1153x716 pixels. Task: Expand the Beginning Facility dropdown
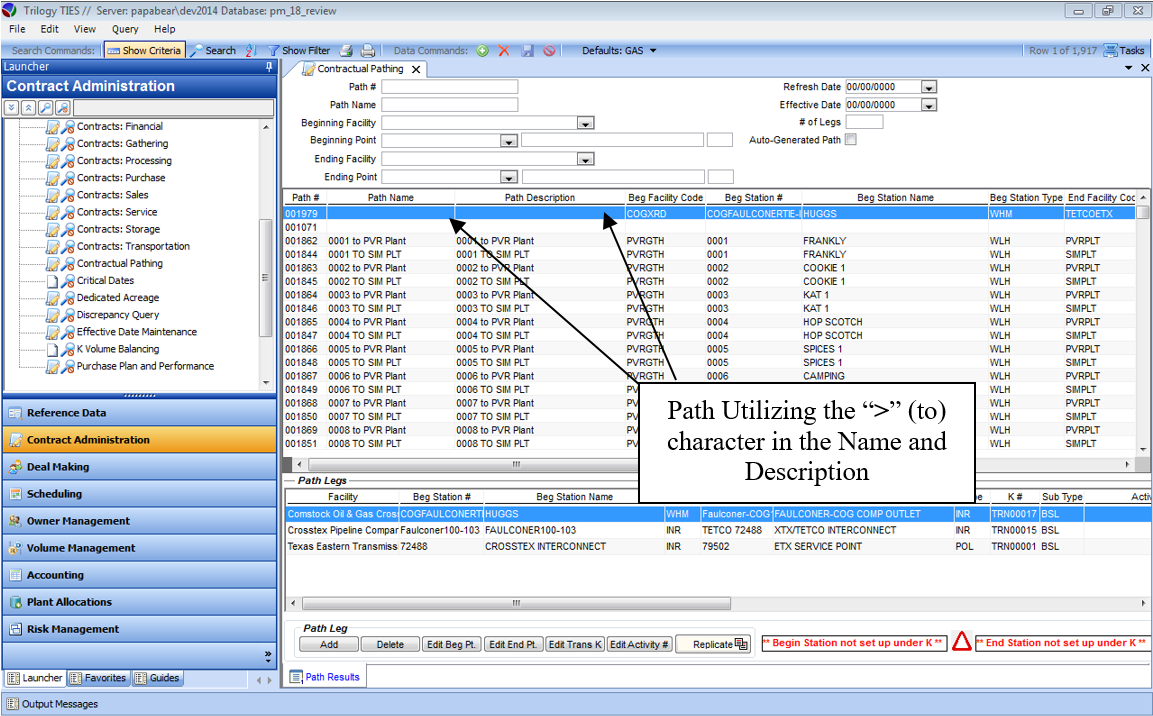(586, 123)
